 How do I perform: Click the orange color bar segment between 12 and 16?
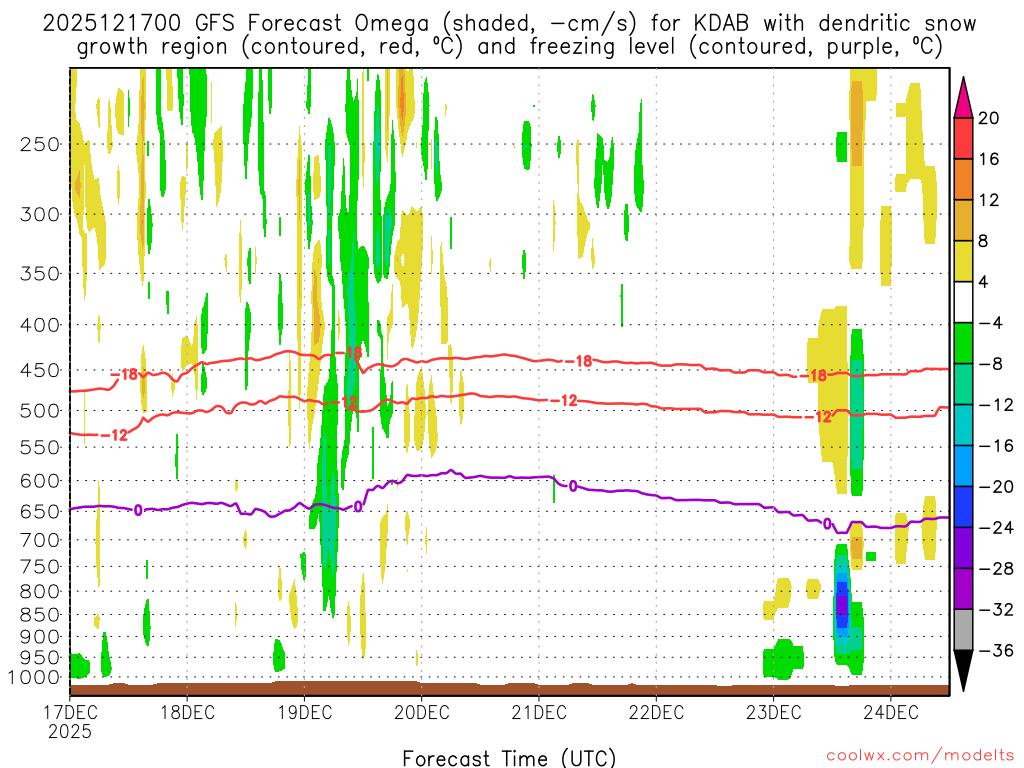963,179
